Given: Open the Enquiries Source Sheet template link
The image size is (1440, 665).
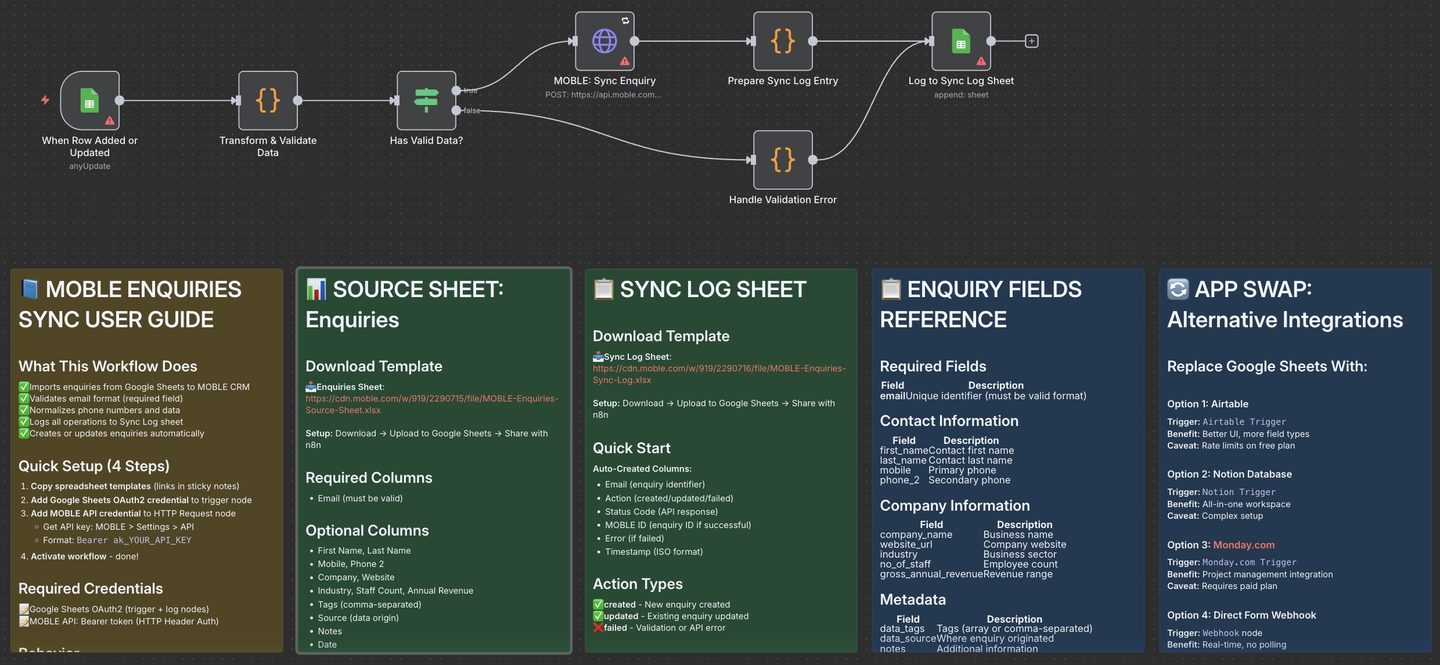Looking at the screenshot, I should tap(432, 404).
